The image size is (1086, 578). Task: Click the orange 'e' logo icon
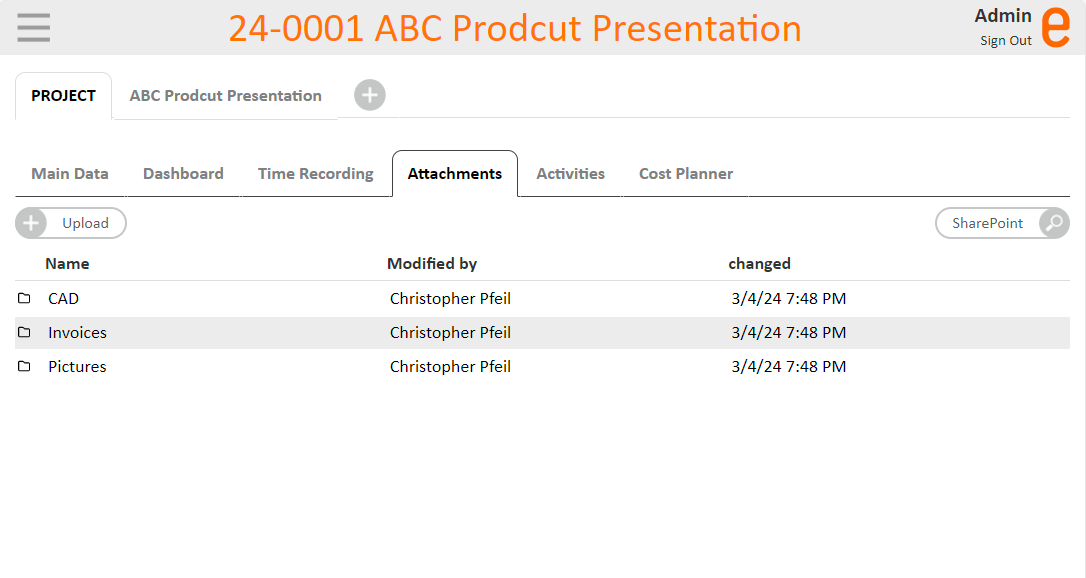(x=1055, y=27)
